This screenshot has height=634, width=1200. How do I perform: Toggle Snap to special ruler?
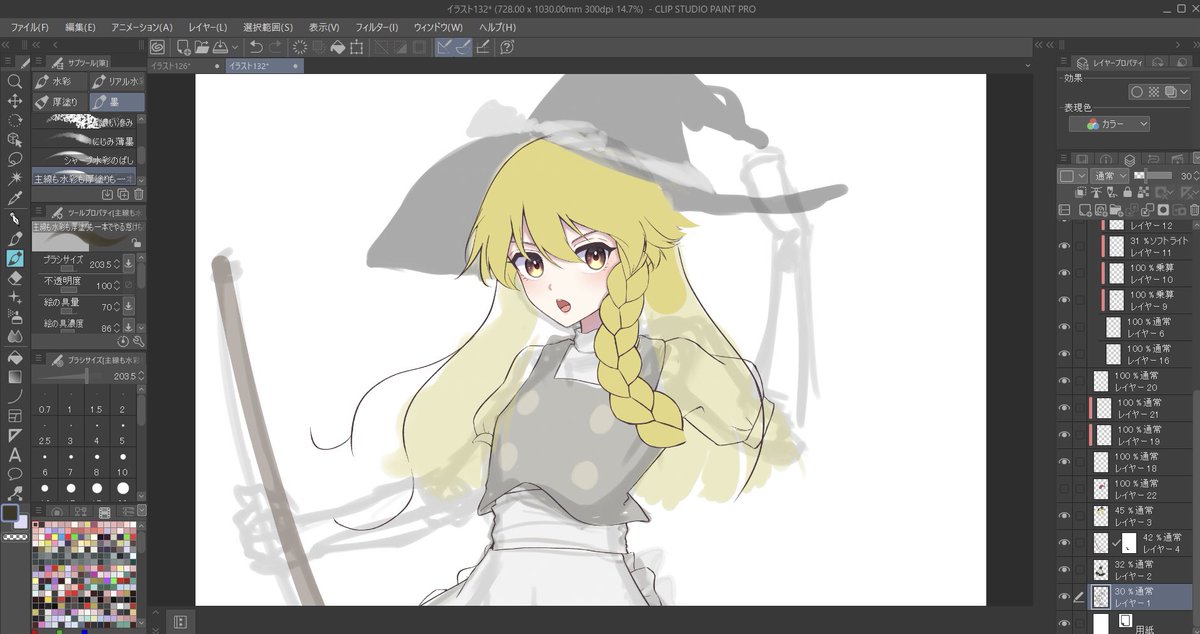[463, 47]
